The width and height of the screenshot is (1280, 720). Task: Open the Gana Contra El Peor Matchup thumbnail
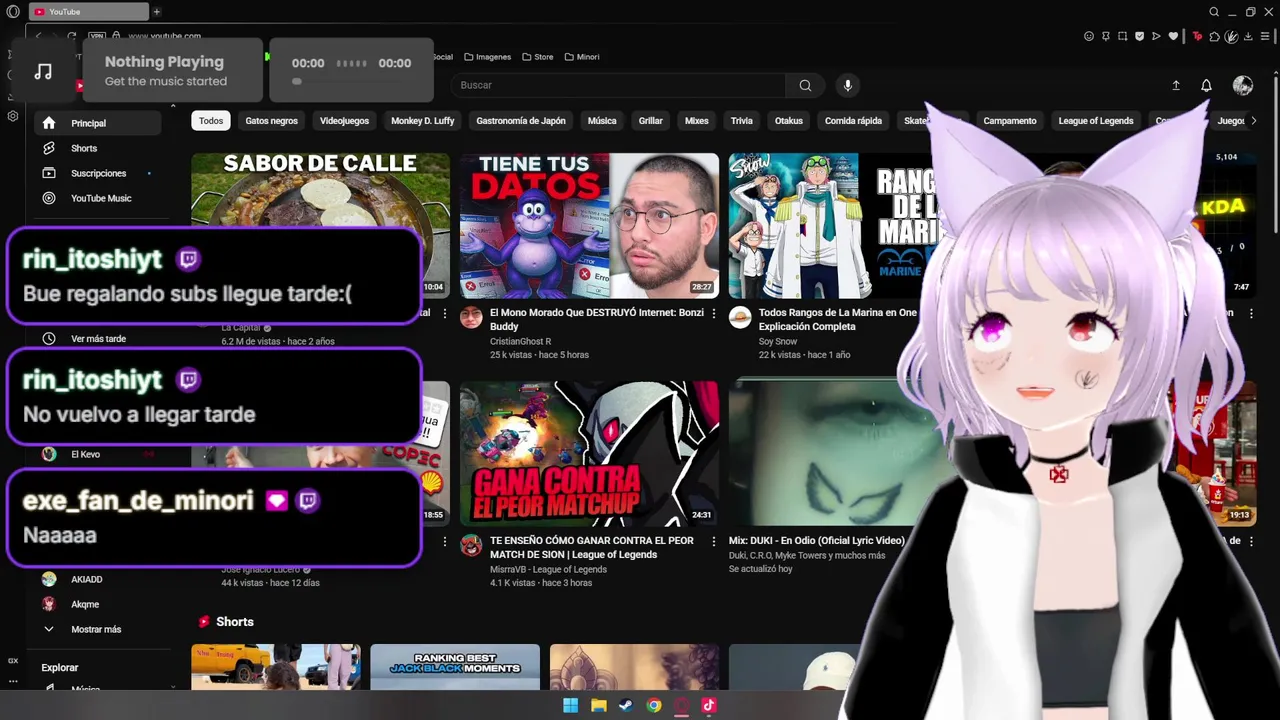589,454
